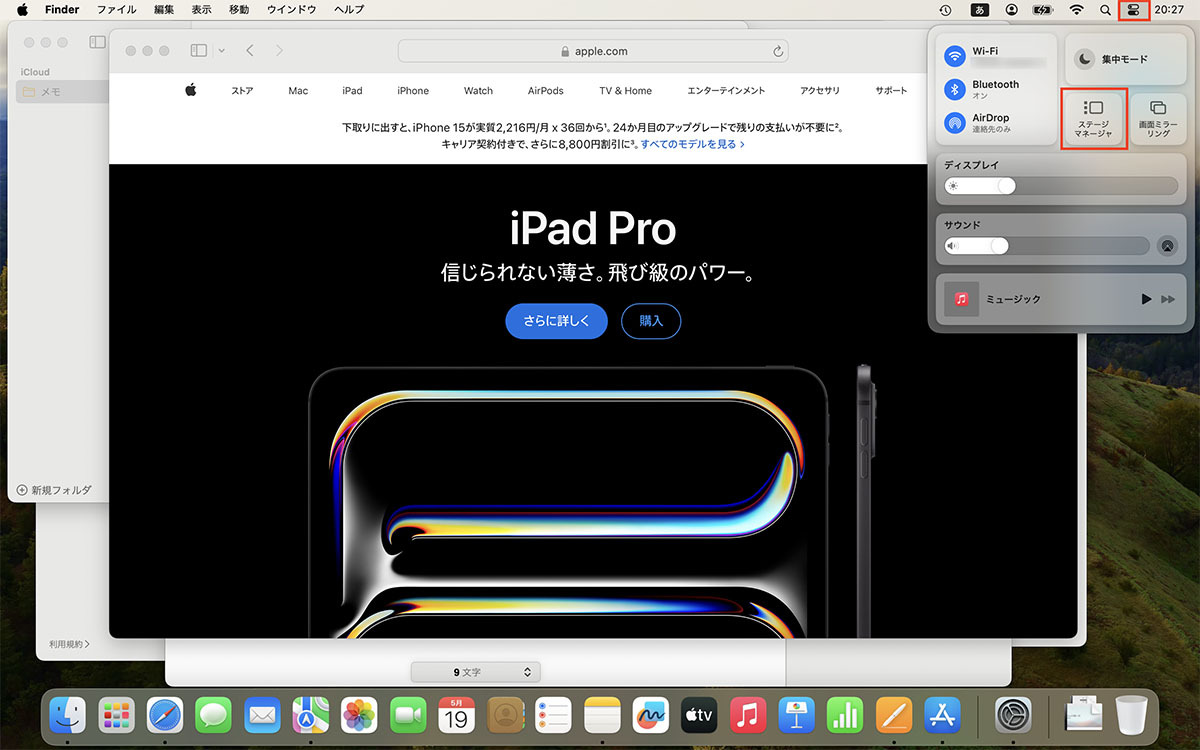Play music in the ミュージック control
Image resolution: width=1200 pixels, height=750 pixels.
1147,300
